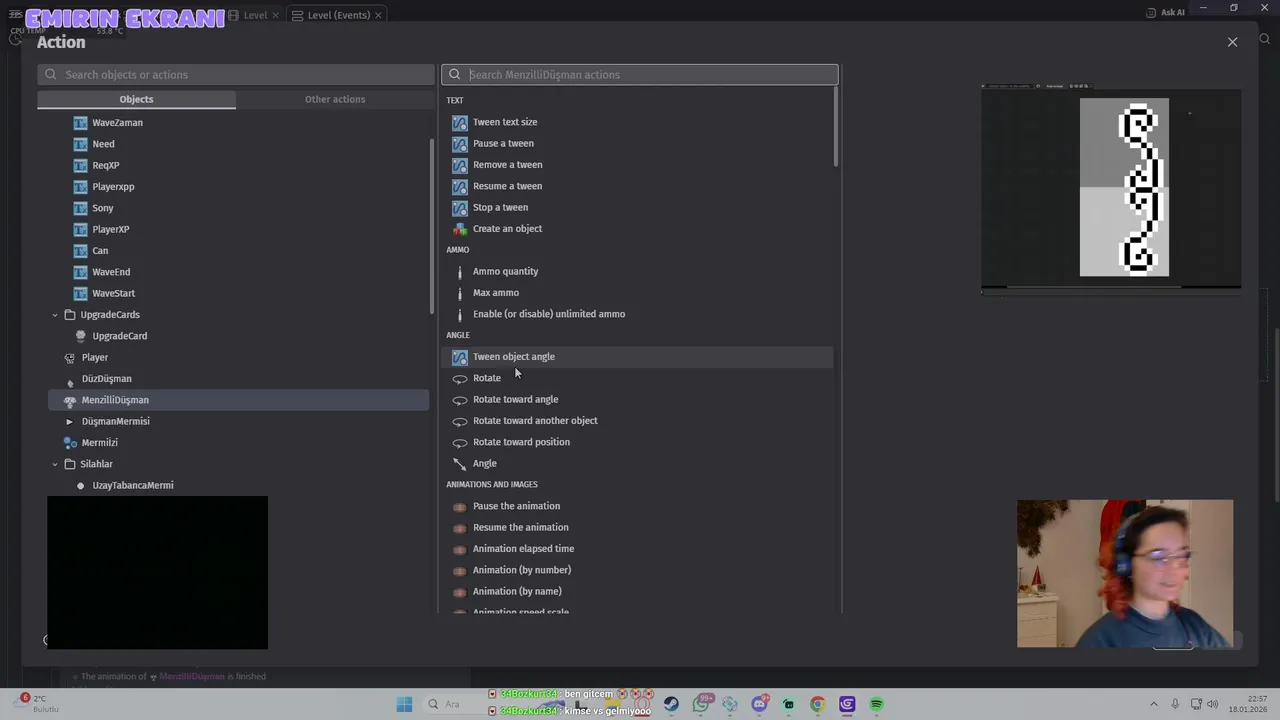Viewport: 1280px width, 720px height.
Task: Switch to the Level scene tab
Action: tap(255, 15)
